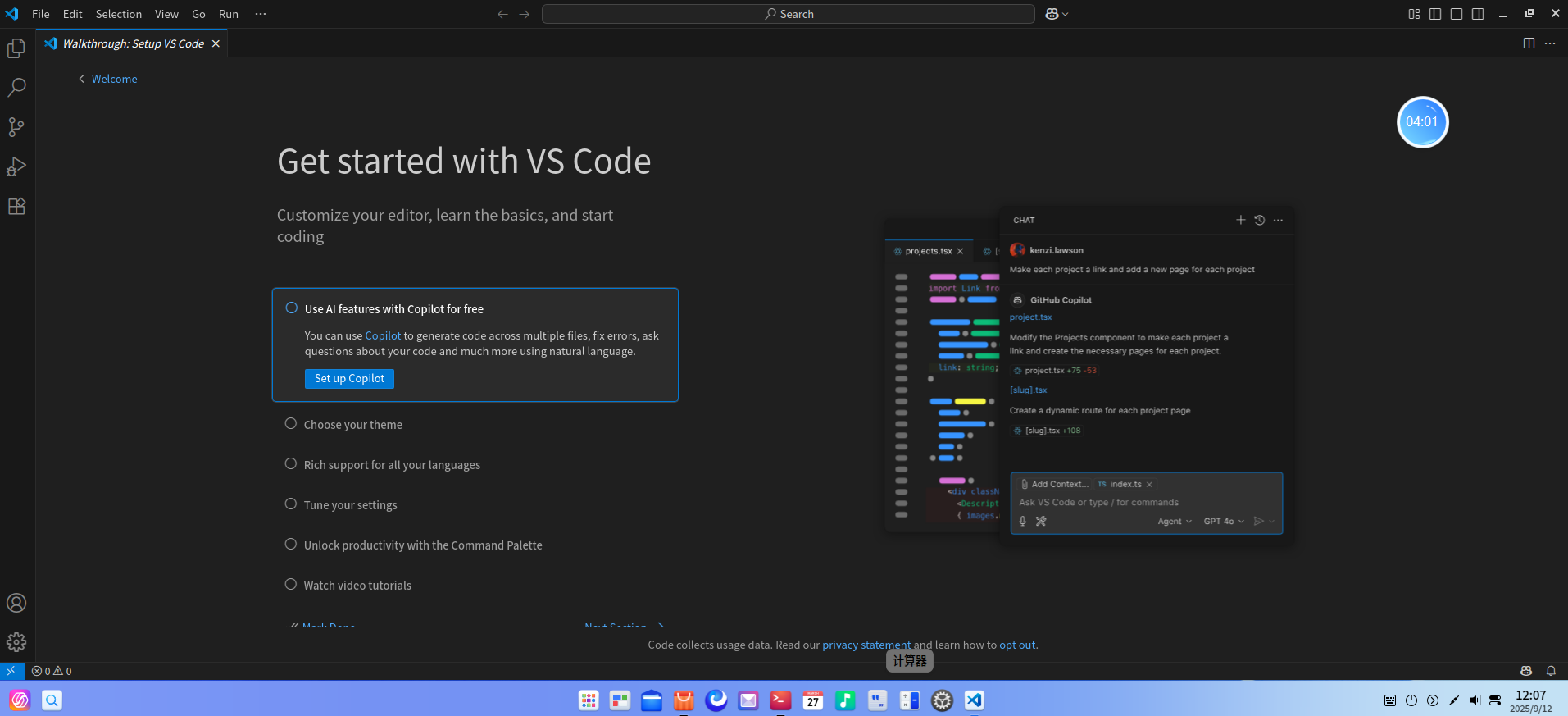The width and height of the screenshot is (1568, 716).
Task: Select the Walkthrough: Setup VS Code tab
Action: click(x=132, y=43)
